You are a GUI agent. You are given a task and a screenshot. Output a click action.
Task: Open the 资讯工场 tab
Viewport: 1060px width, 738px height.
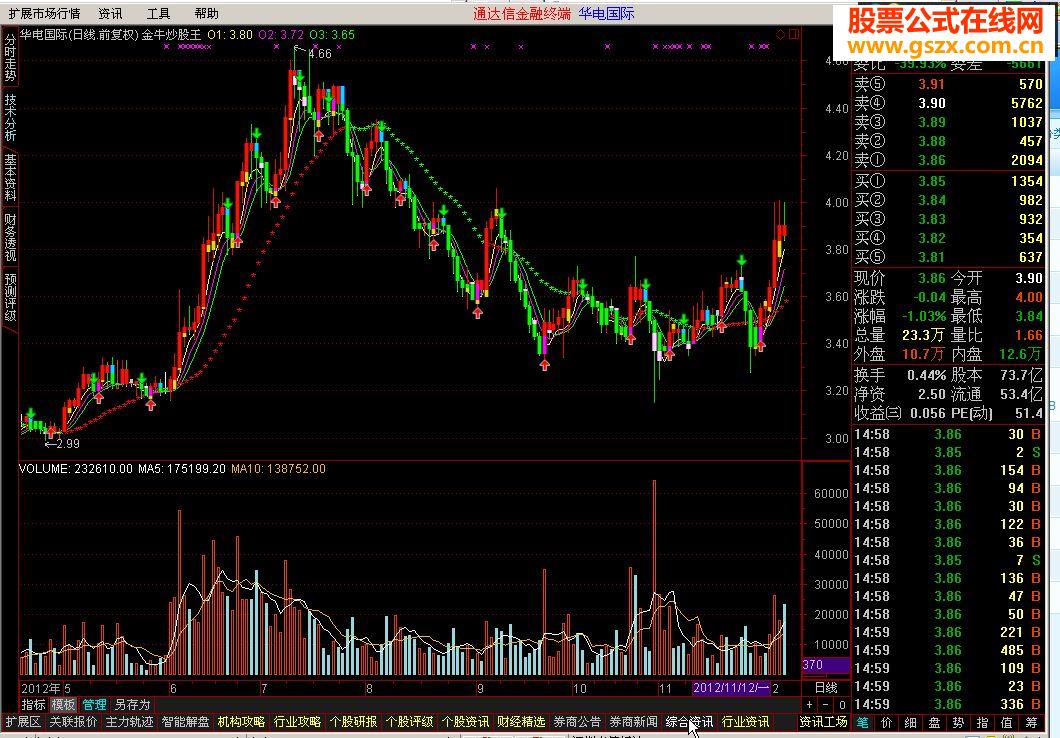pyautogui.click(x=823, y=722)
